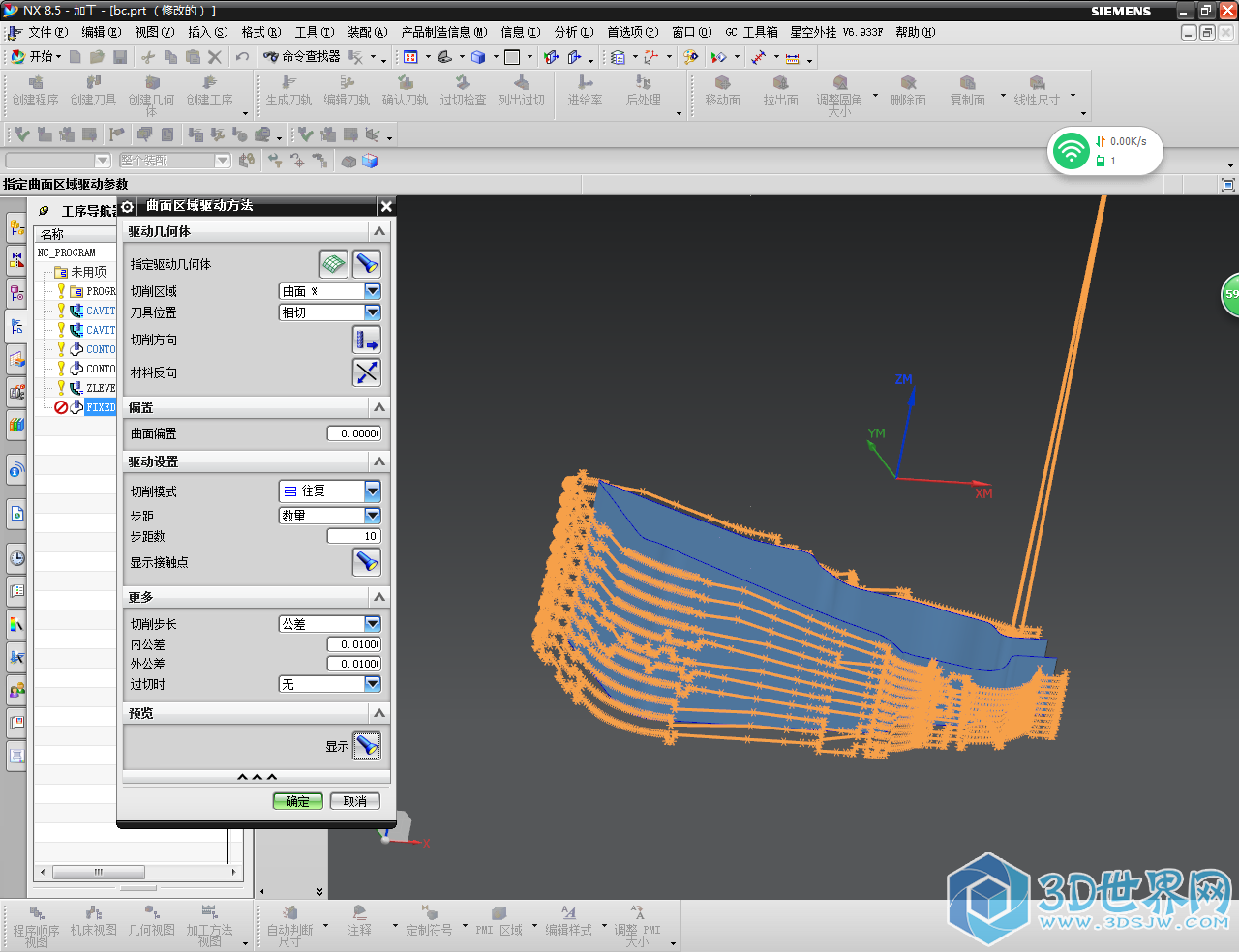The image size is (1239, 952).
Task: Open the 插入 menu
Action: (207, 32)
